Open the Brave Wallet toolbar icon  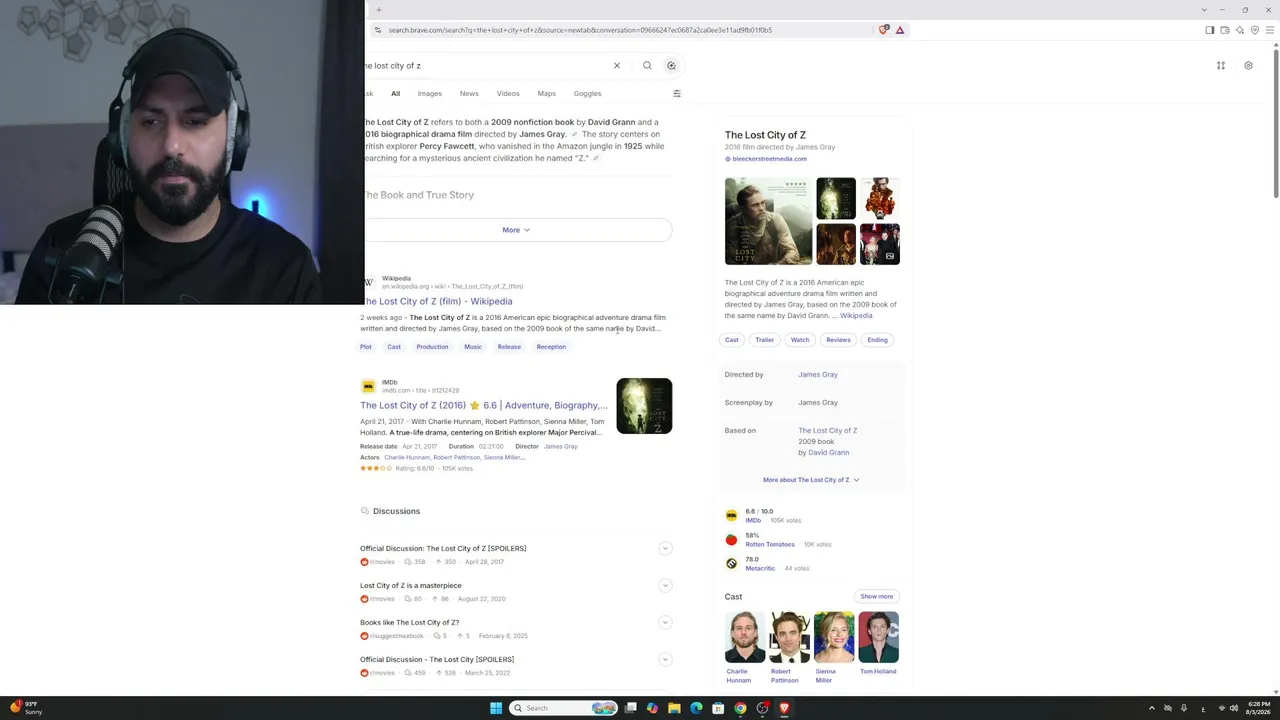coord(1225,30)
